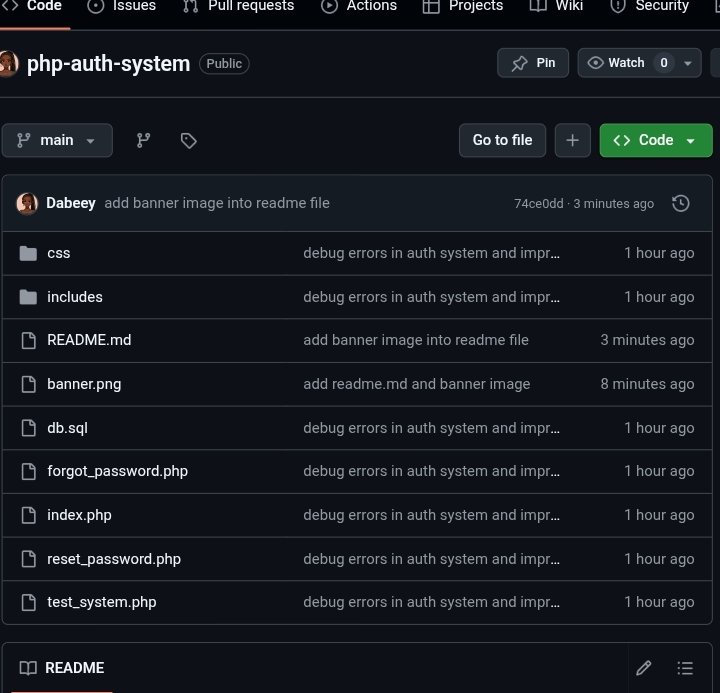Open the main branch dropdown
720x693 pixels.
coord(57,140)
